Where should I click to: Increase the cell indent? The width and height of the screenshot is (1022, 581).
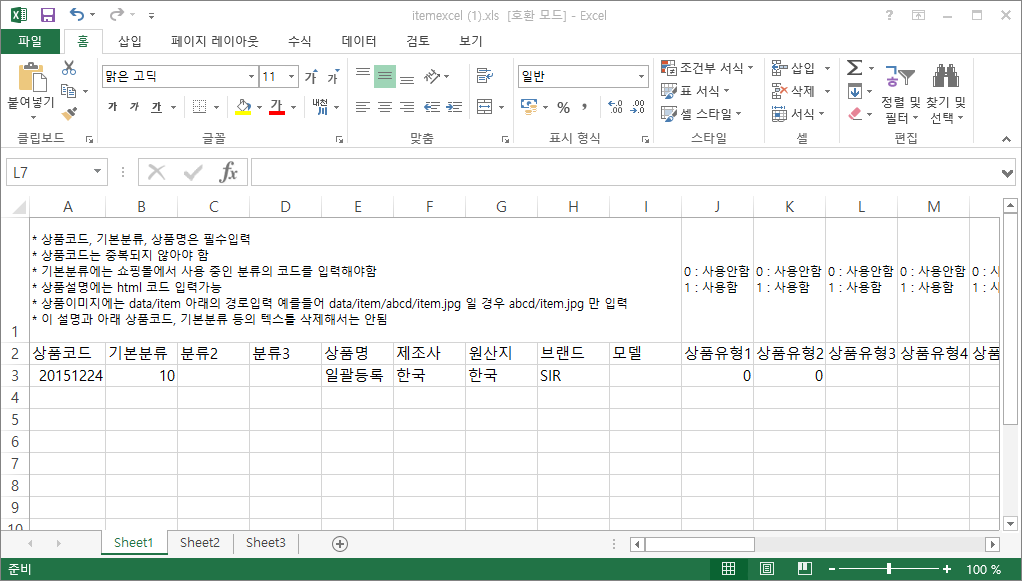click(x=454, y=106)
